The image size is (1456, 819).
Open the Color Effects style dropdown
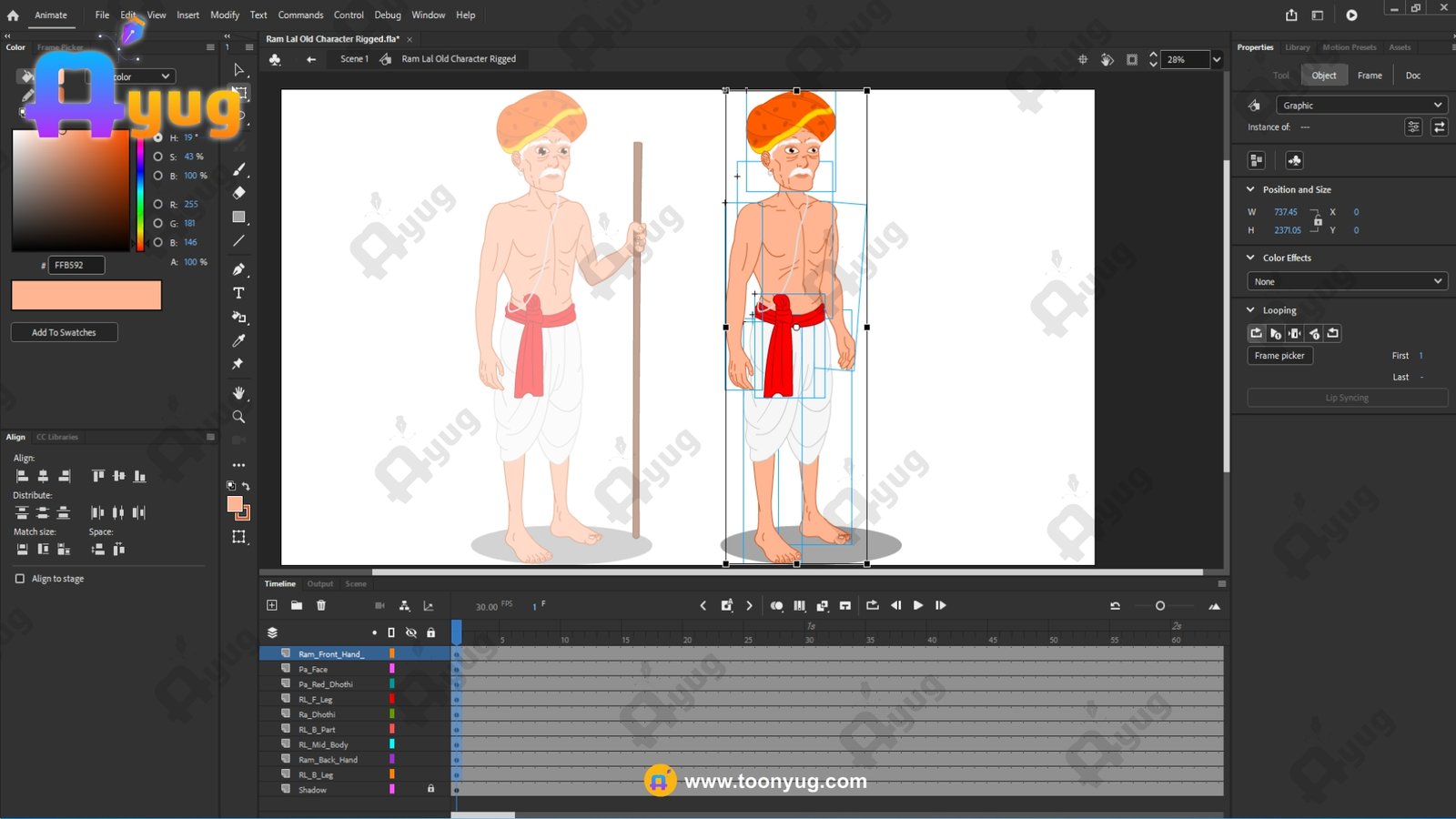pyautogui.click(x=1346, y=281)
